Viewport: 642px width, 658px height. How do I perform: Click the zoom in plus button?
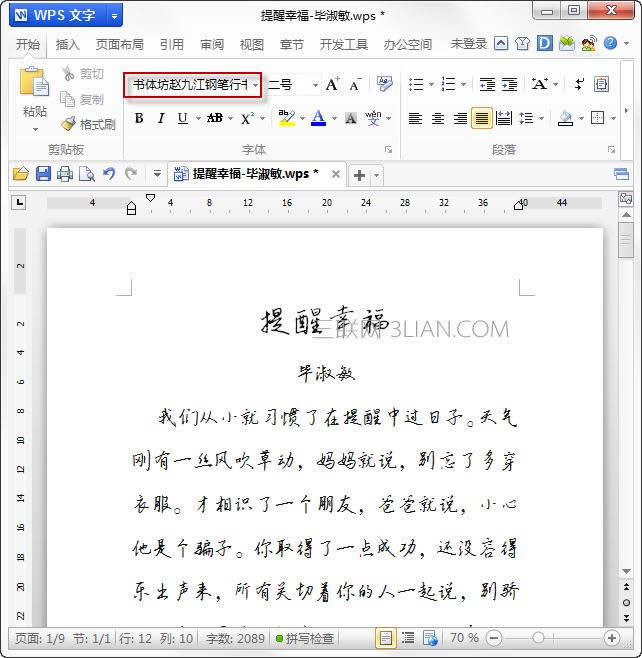tap(612, 638)
